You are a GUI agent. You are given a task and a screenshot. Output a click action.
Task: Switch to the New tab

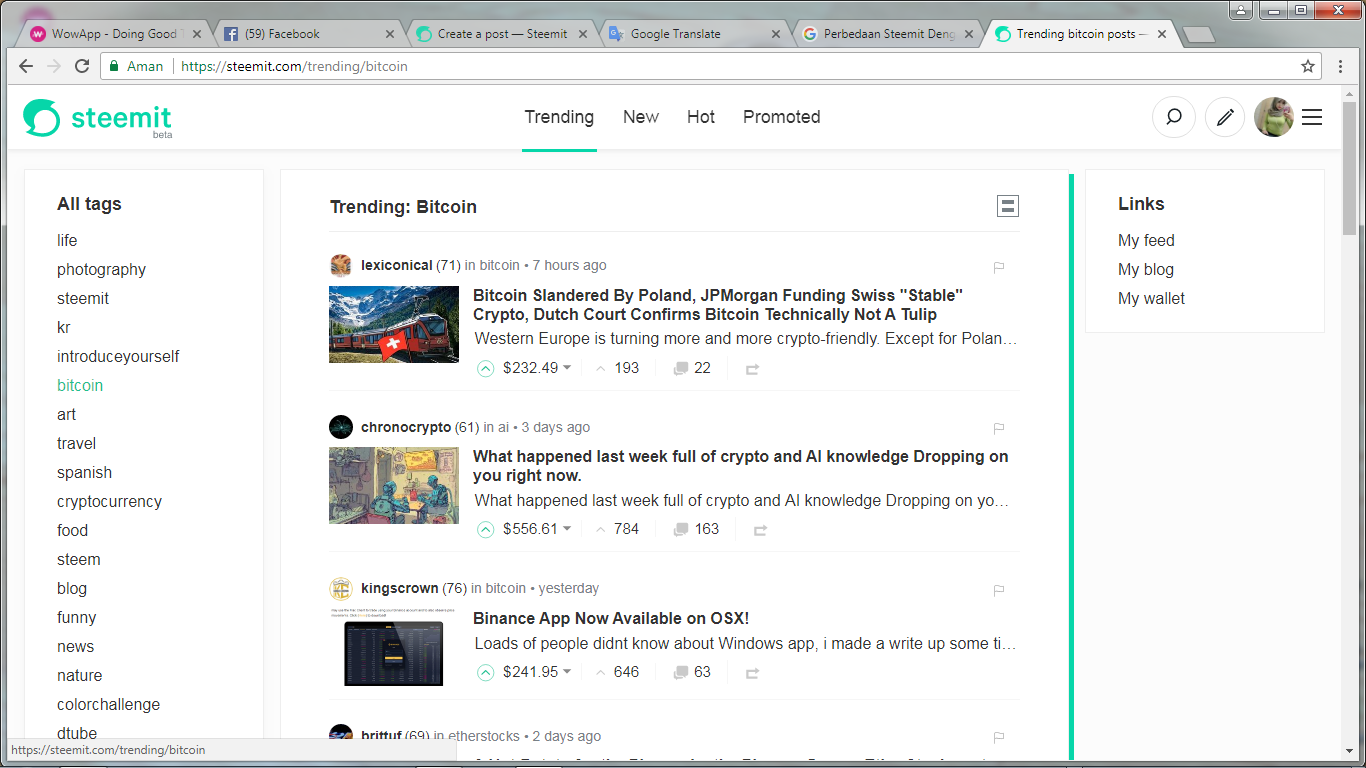point(641,117)
